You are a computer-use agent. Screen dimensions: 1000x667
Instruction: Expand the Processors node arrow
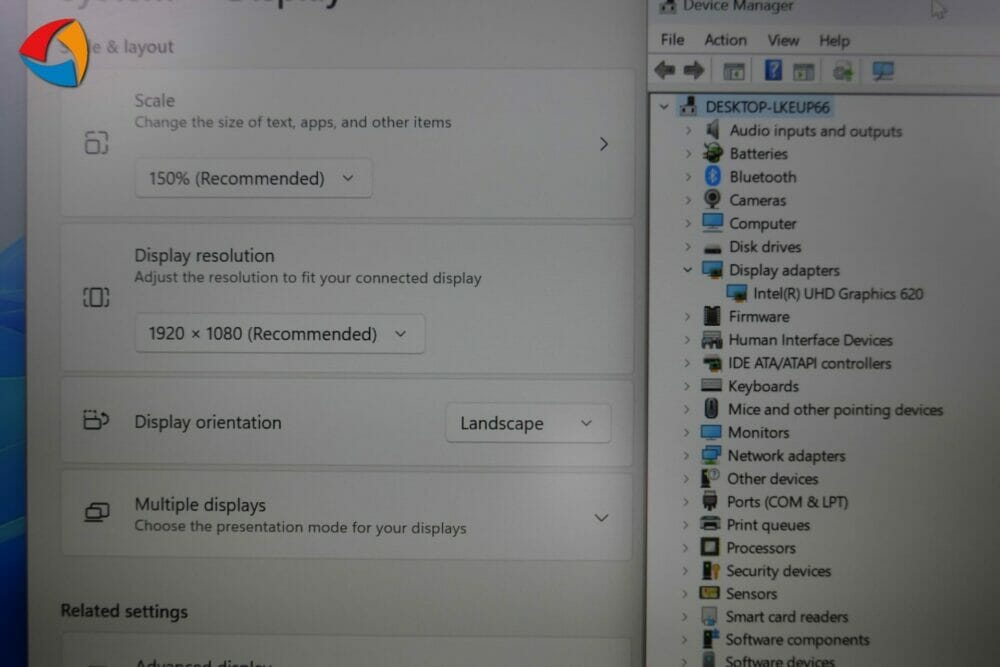(685, 548)
